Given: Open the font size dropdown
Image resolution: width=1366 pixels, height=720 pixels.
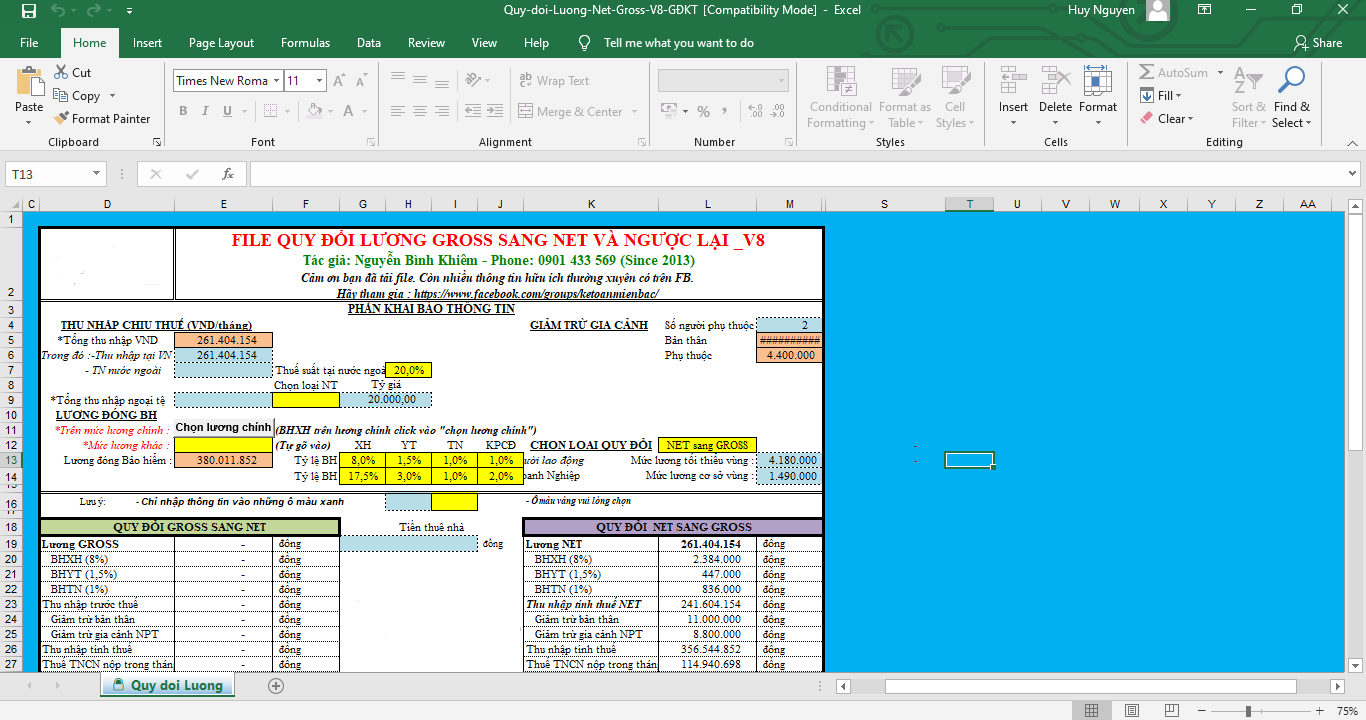Looking at the screenshot, I should pyautogui.click(x=319, y=81).
